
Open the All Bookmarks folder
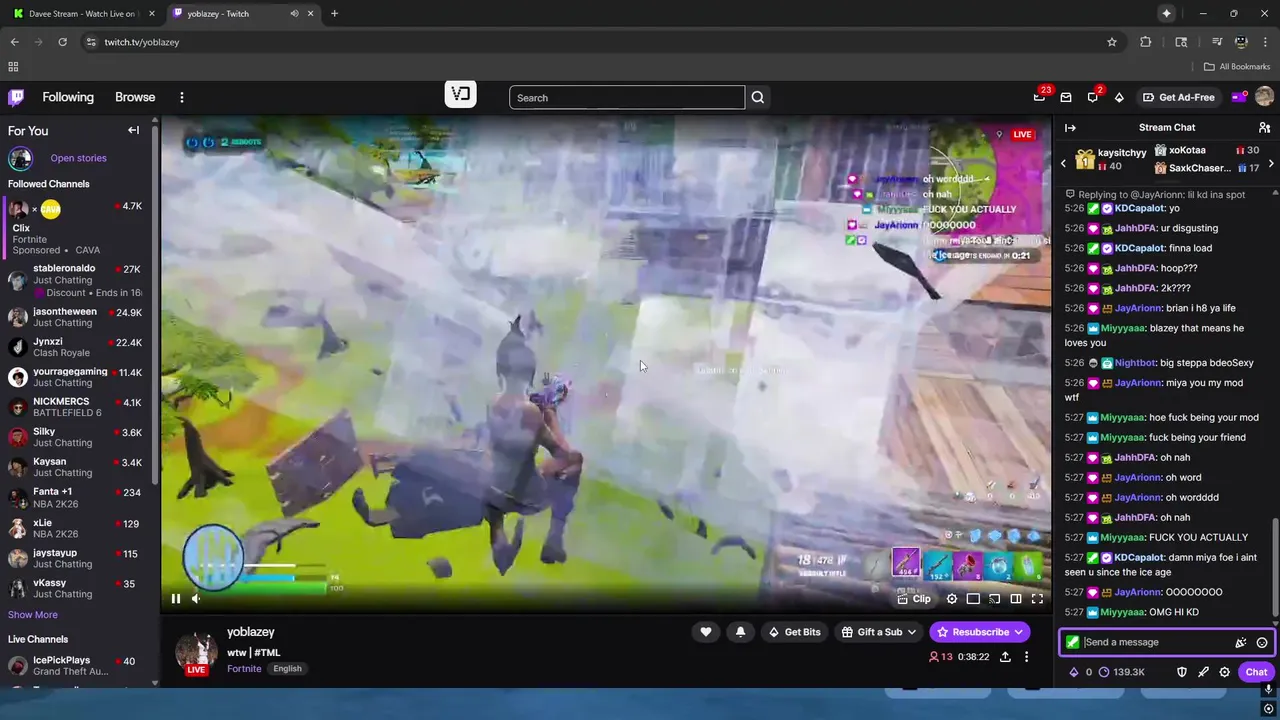[x=1237, y=67]
